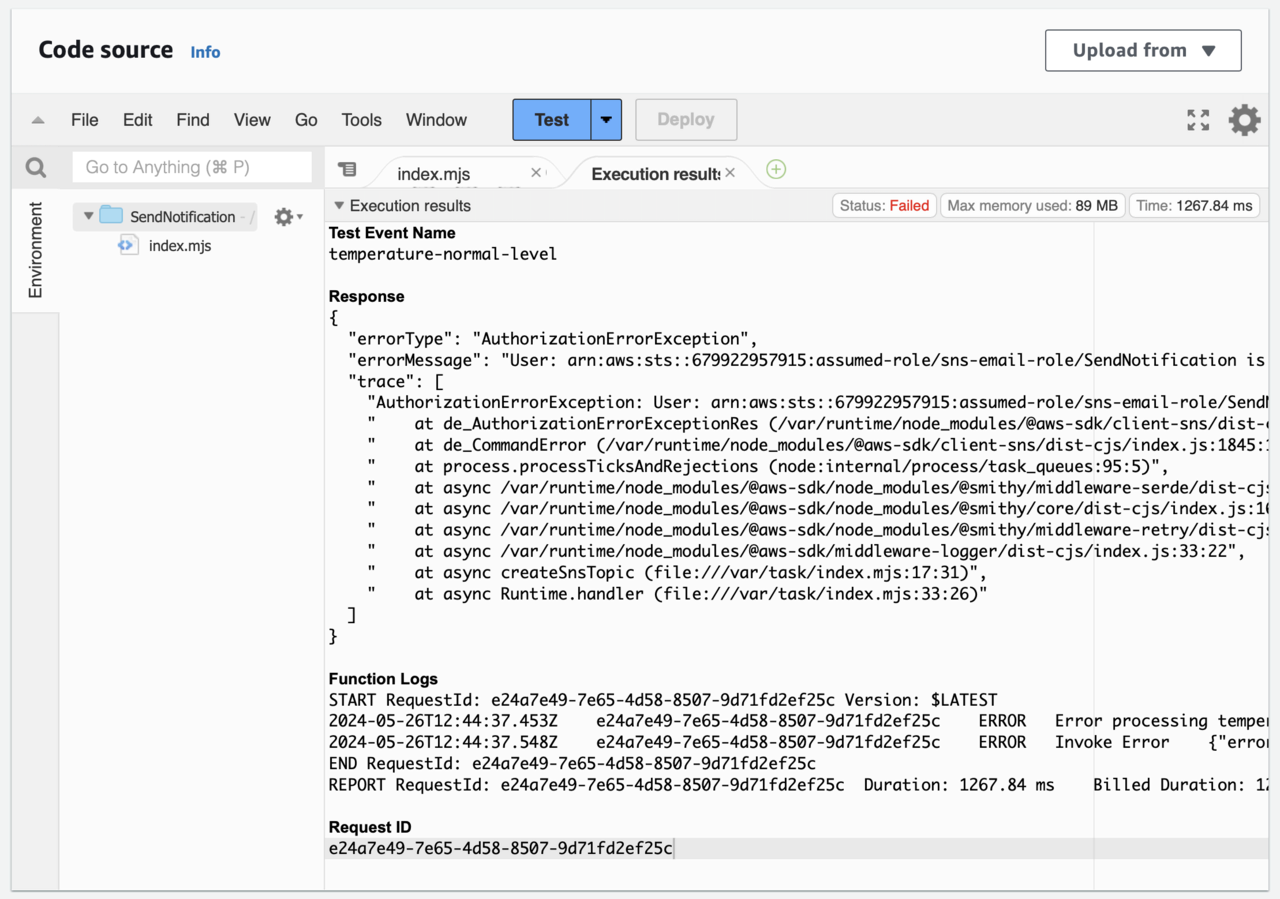Add a new tab with plus icon
The height and width of the screenshot is (899, 1280).
776,170
